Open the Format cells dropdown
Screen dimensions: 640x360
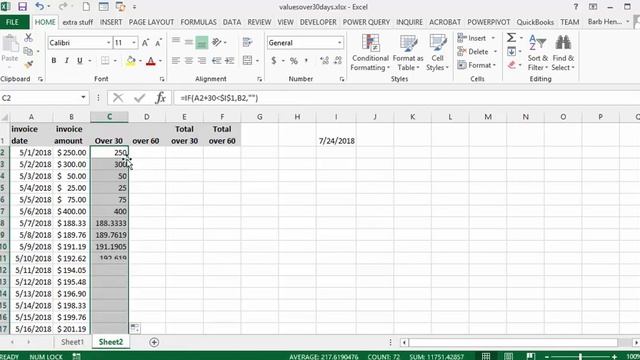click(x=477, y=65)
